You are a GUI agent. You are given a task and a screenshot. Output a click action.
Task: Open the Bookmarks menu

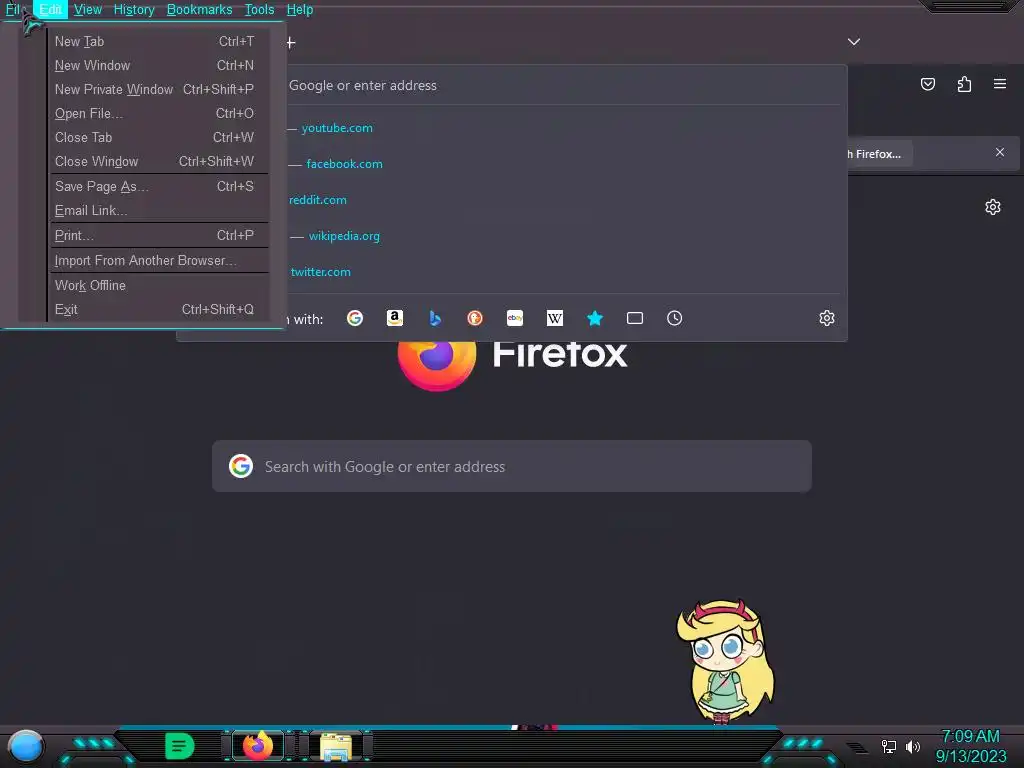pyautogui.click(x=199, y=10)
